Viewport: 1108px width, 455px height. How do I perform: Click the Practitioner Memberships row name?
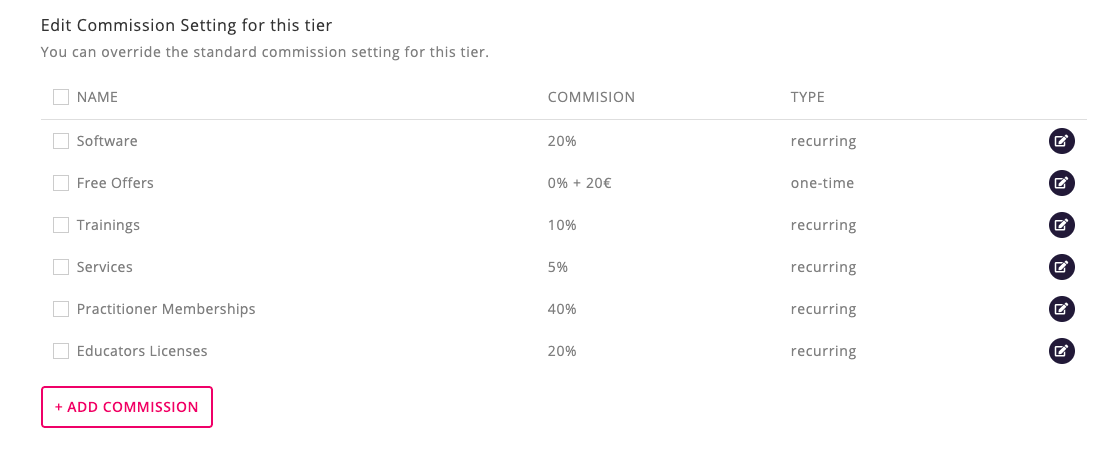166,309
